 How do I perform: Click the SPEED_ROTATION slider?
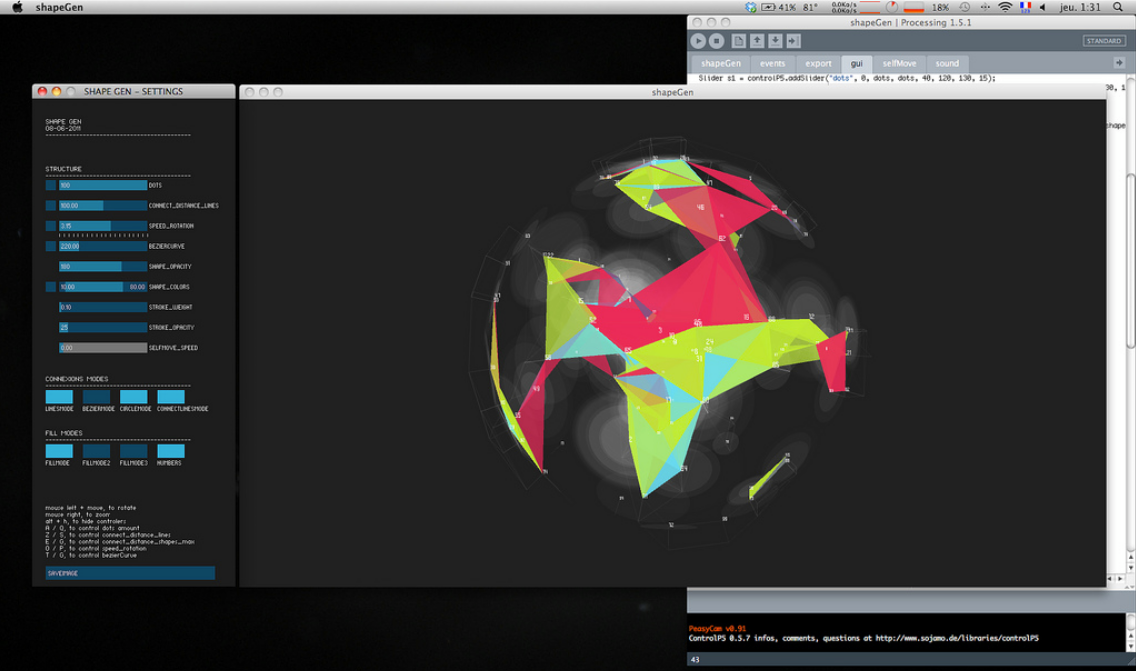pyautogui.click(x=103, y=226)
